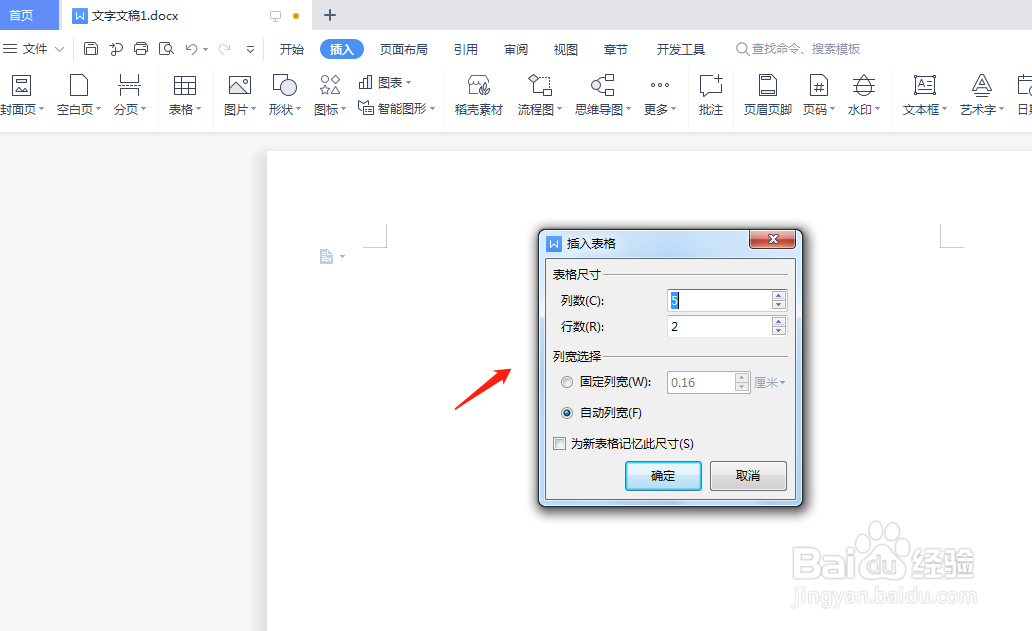Image resolution: width=1032 pixels, height=631 pixels.
Task: Confirm table insertion with 确定
Action: tap(663, 476)
